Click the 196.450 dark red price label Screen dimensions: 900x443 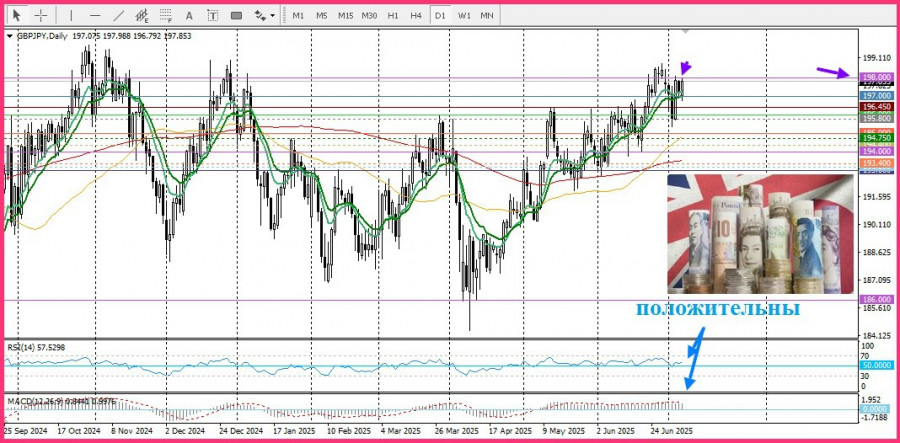(876, 107)
